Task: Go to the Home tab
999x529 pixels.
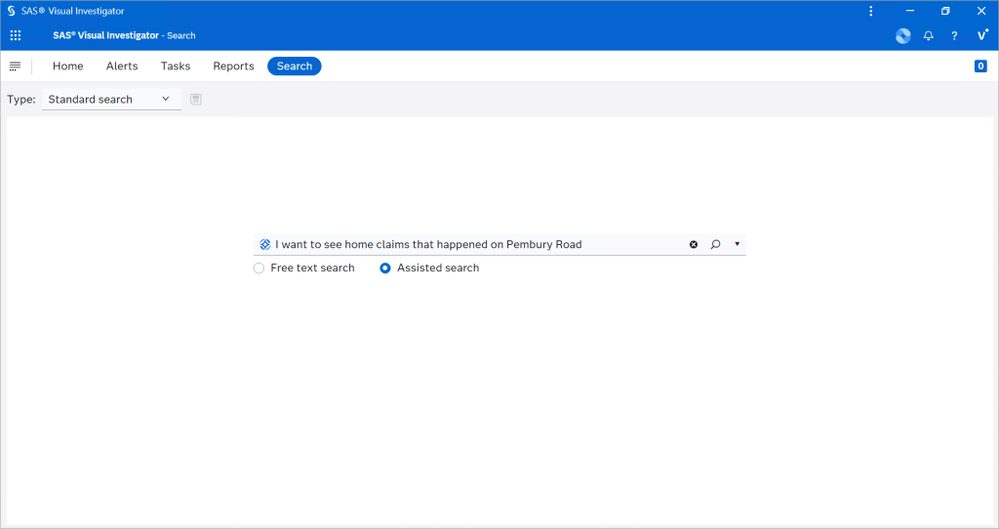Action: coord(68,66)
